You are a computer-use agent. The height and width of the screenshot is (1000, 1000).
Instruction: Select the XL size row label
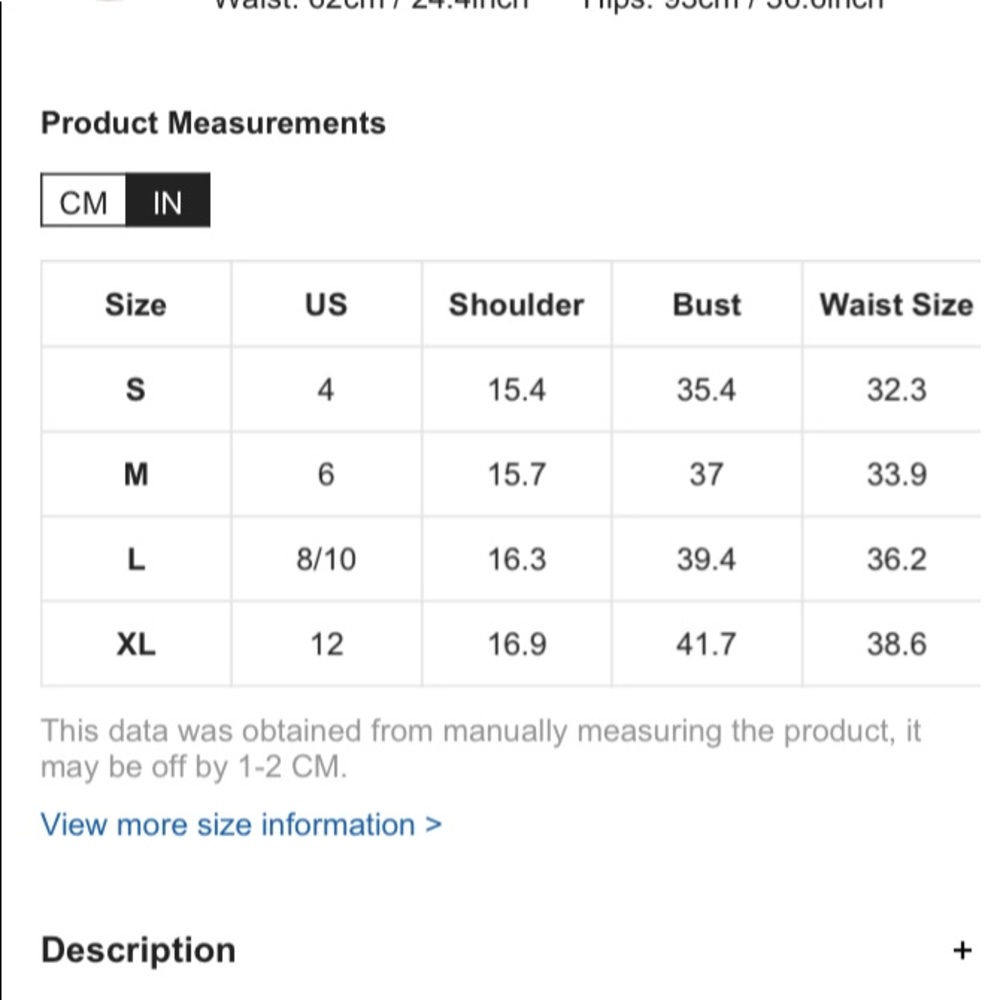coord(136,645)
